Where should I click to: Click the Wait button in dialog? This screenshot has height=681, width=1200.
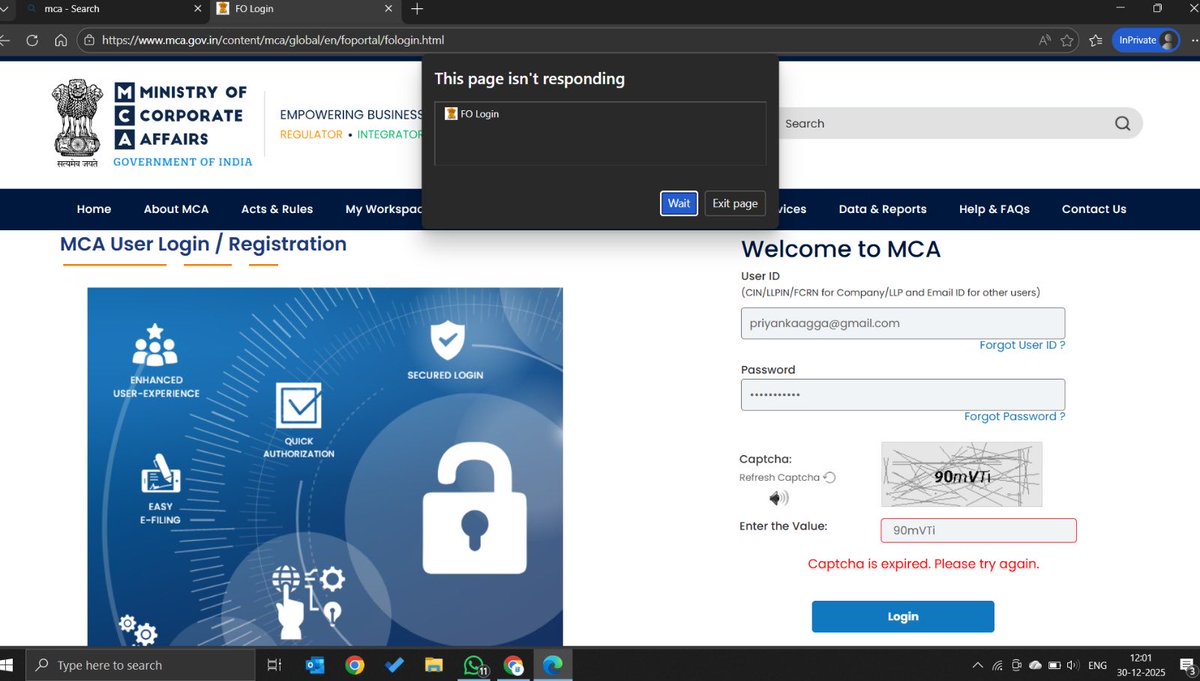tap(679, 203)
